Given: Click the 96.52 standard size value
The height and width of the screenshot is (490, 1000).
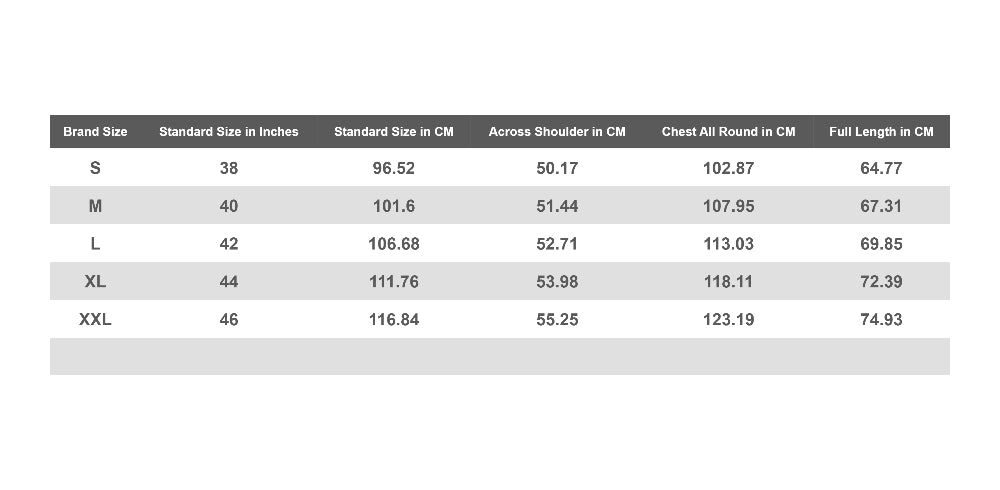Looking at the screenshot, I should pyautogui.click(x=393, y=168).
